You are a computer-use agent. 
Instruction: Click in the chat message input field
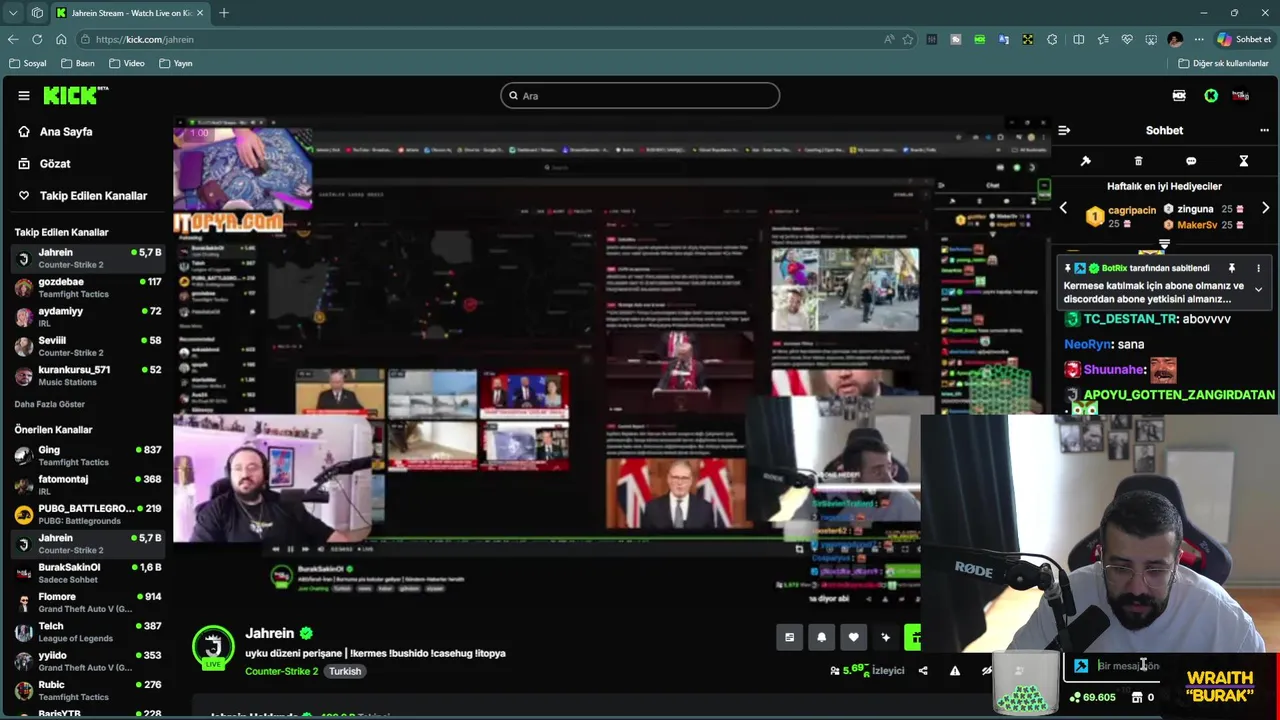(x=1128, y=666)
